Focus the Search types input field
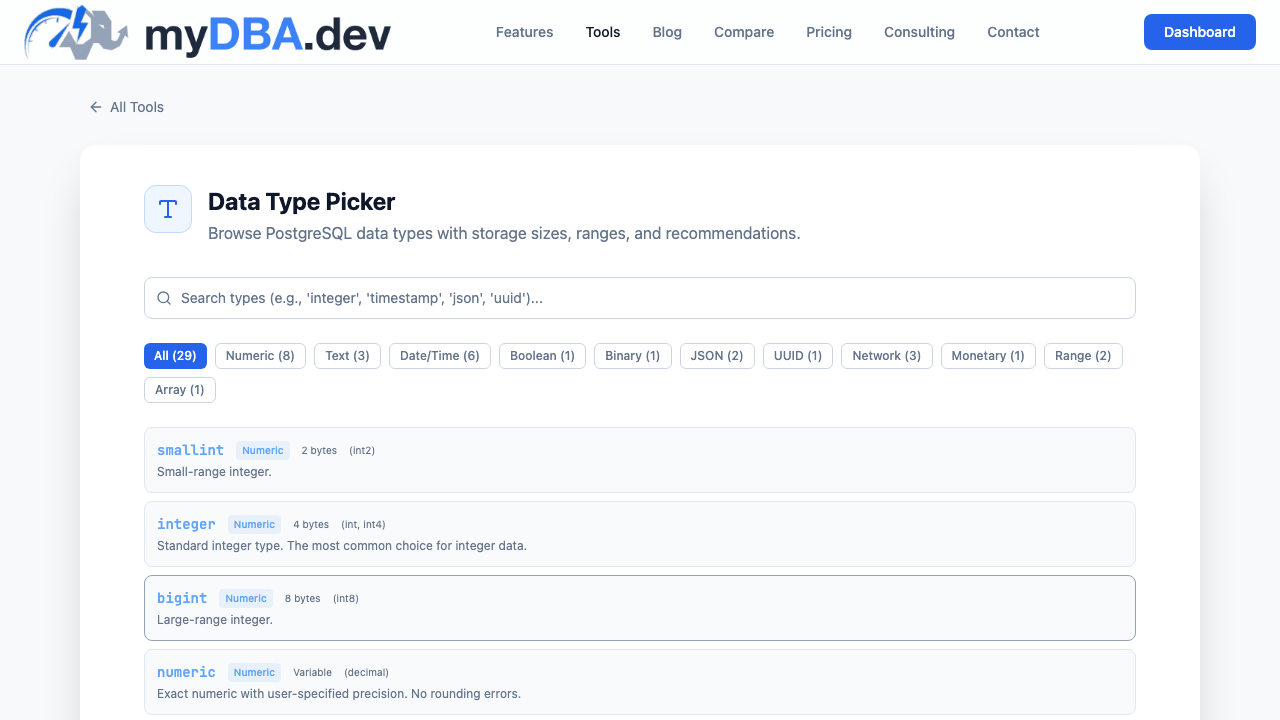The height and width of the screenshot is (720, 1280). 640,298
